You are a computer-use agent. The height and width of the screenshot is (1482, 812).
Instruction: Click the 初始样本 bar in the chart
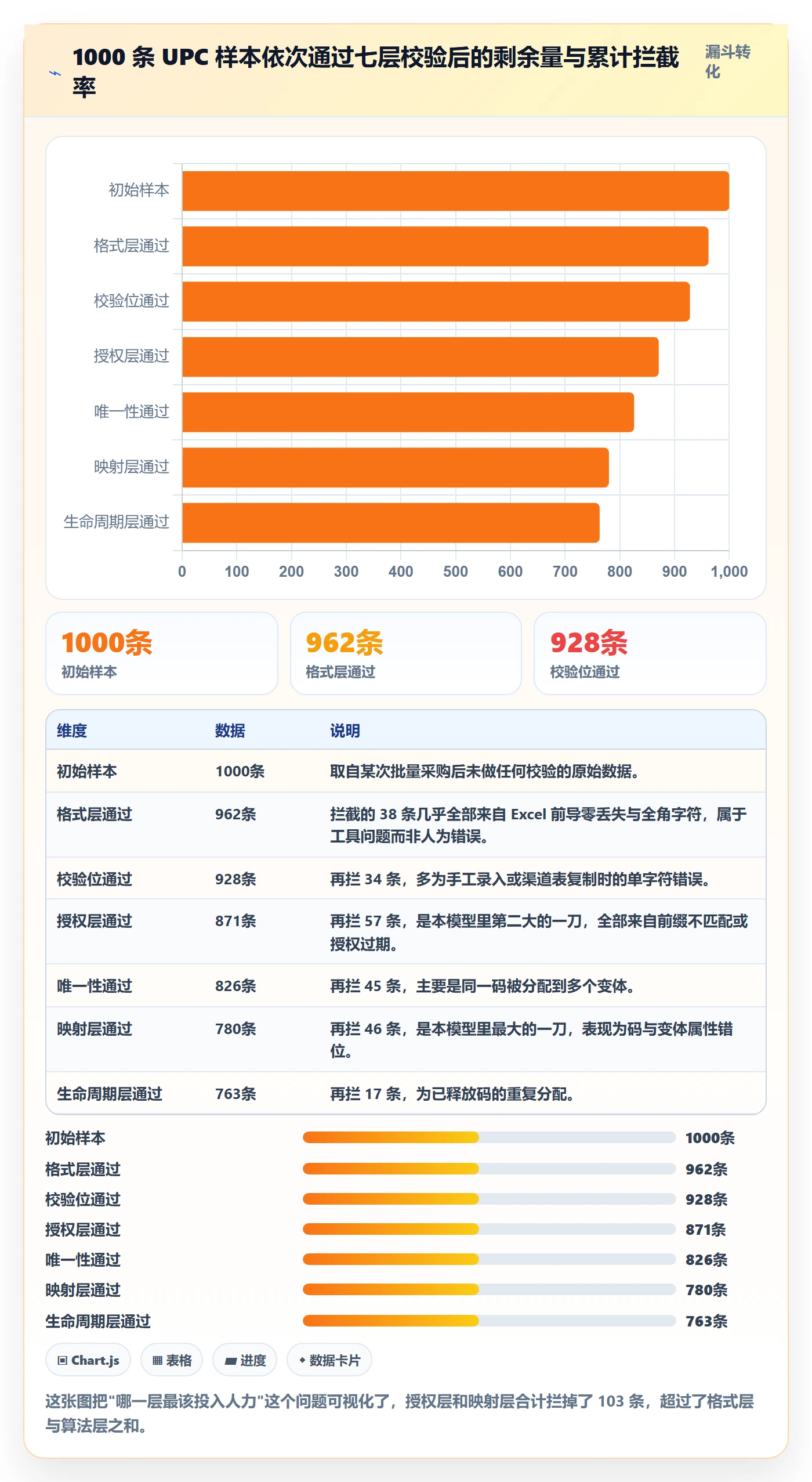click(456, 191)
